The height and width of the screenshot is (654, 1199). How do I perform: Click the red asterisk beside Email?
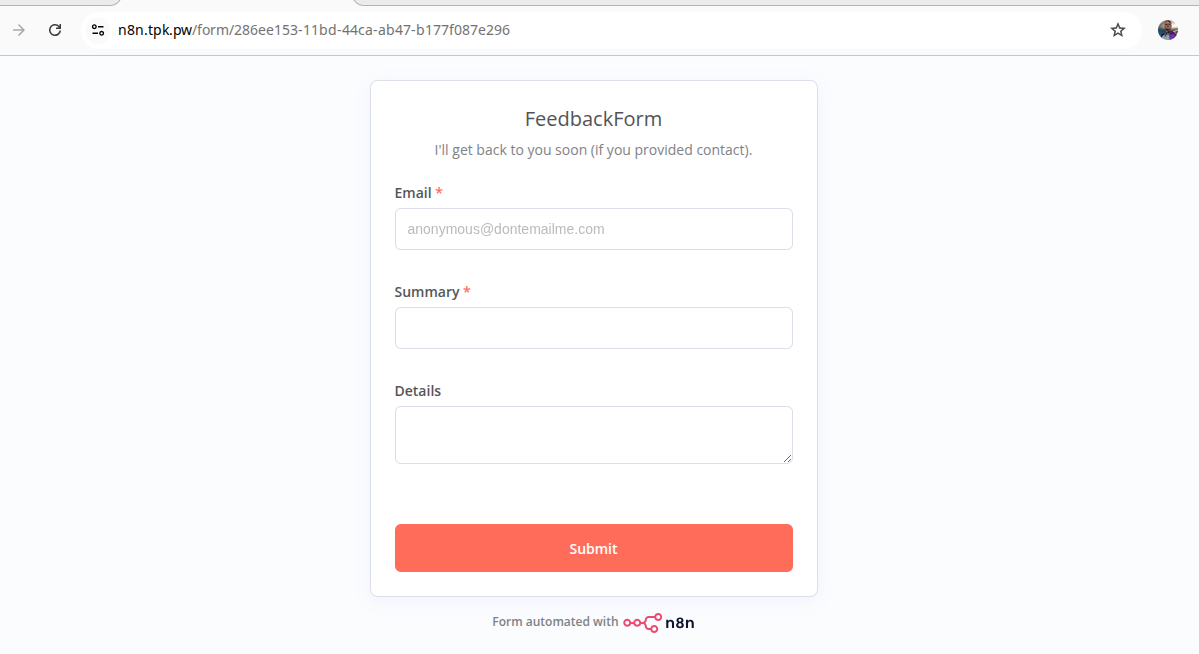(x=439, y=192)
